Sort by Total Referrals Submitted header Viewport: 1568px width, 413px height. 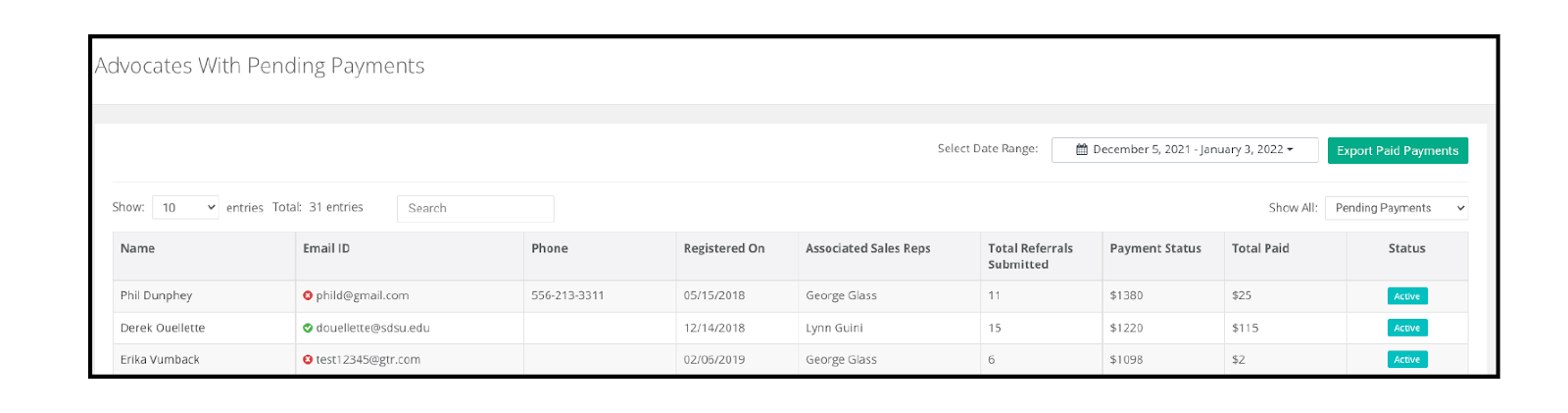pos(1030,256)
